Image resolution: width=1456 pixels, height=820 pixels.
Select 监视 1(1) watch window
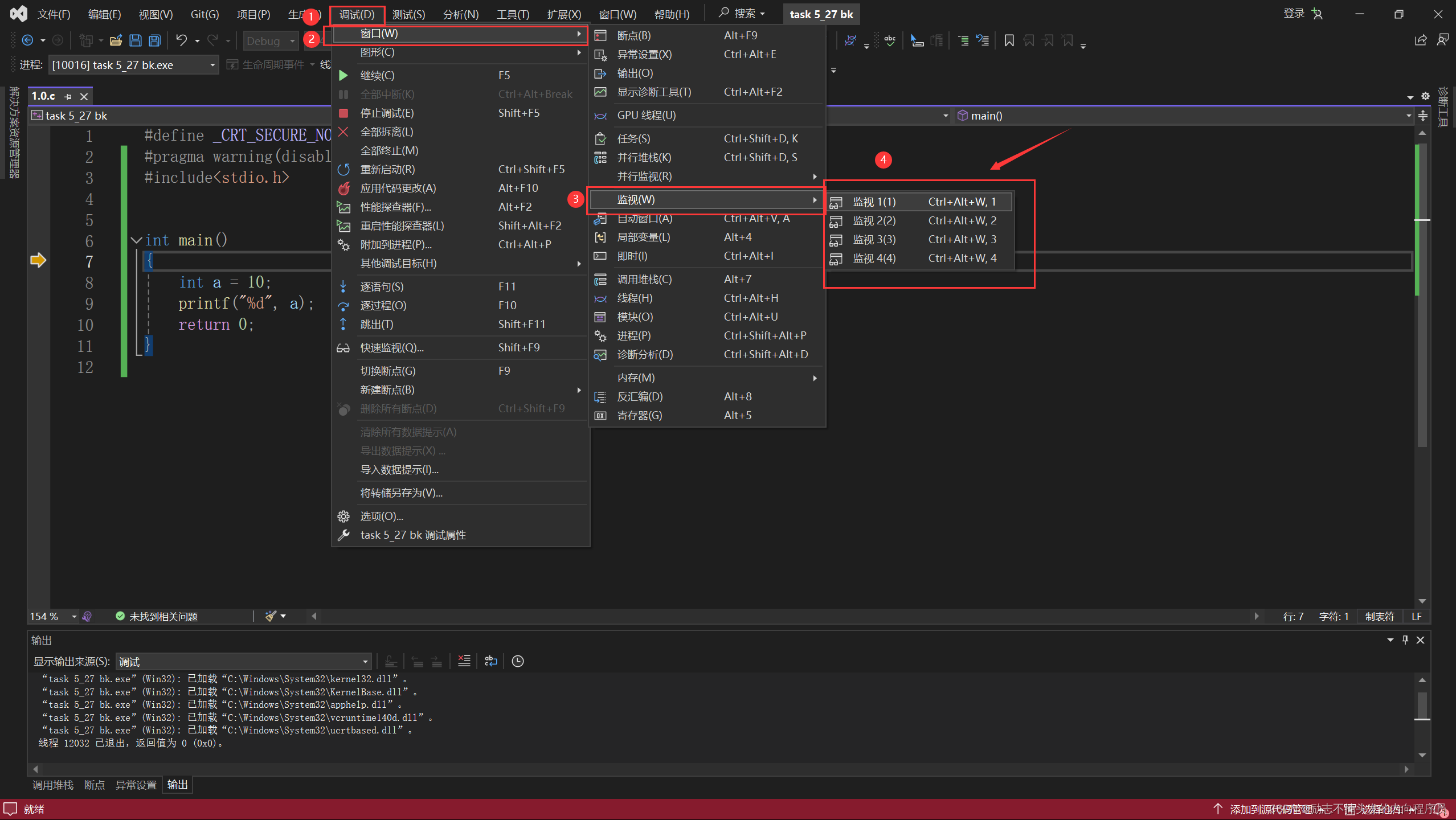point(919,202)
